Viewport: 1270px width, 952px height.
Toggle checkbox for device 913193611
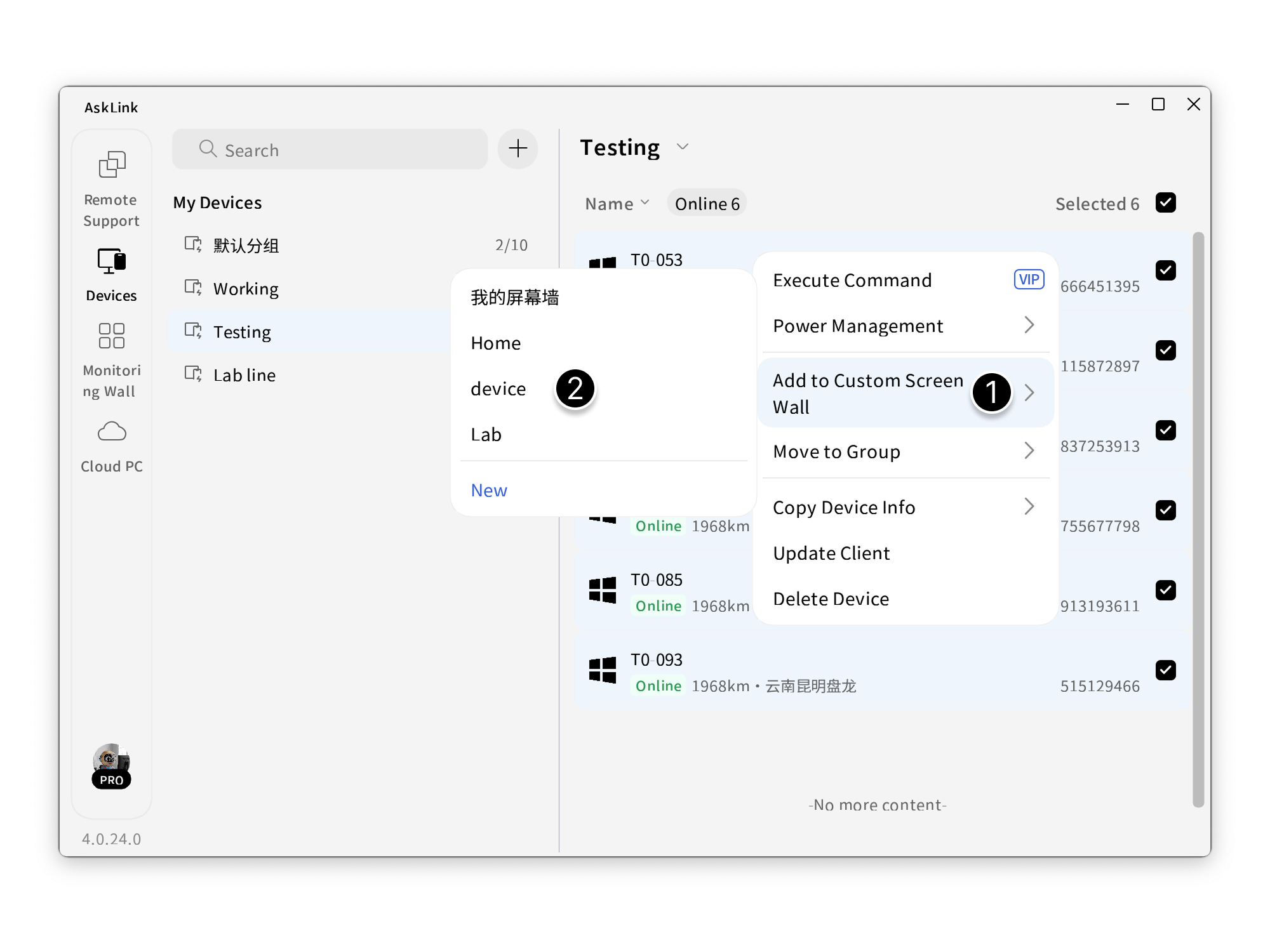[1165, 590]
